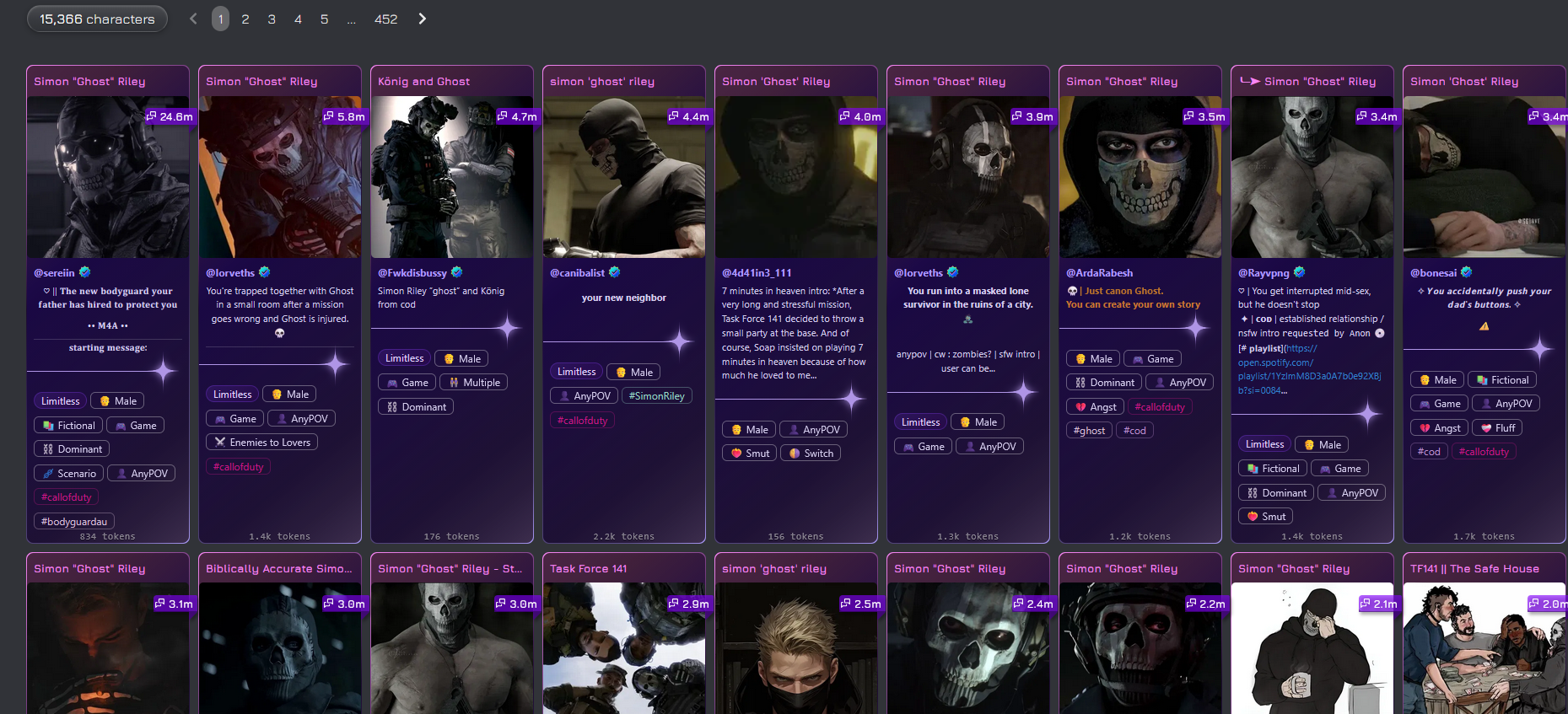The width and height of the screenshot is (1568, 714).
Task: Filter by the Enemies to Lovers tag
Action: click(x=261, y=443)
